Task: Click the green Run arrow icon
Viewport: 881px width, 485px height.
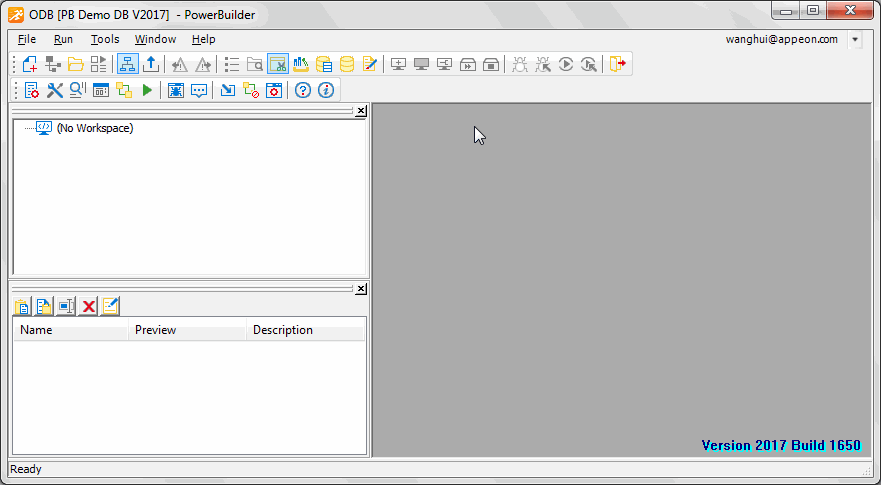Action: click(x=147, y=91)
